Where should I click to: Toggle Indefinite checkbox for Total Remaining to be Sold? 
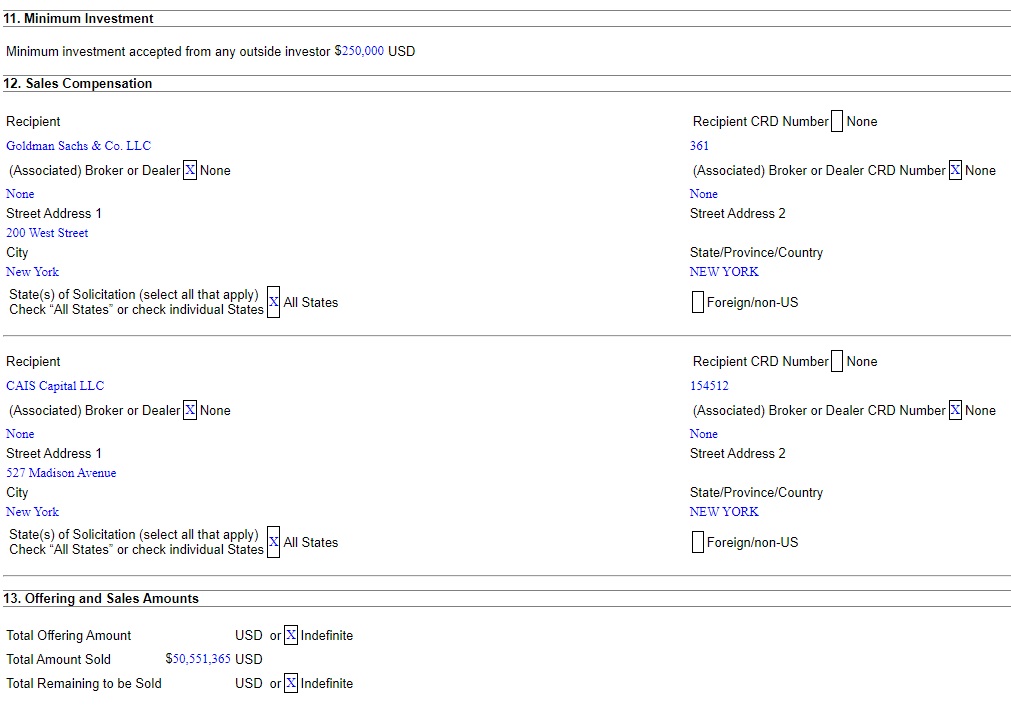tap(291, 684)
